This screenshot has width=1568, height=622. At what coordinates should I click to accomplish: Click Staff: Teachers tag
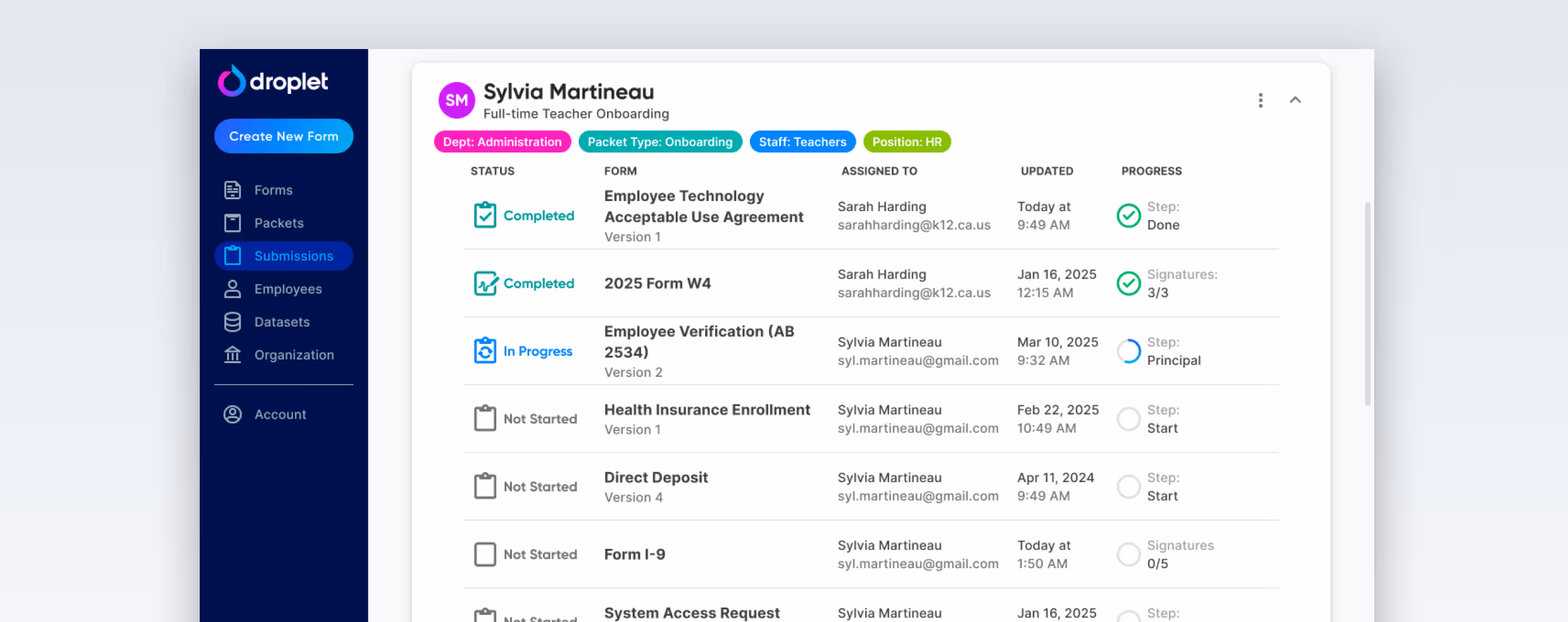[x=803, y=142]
